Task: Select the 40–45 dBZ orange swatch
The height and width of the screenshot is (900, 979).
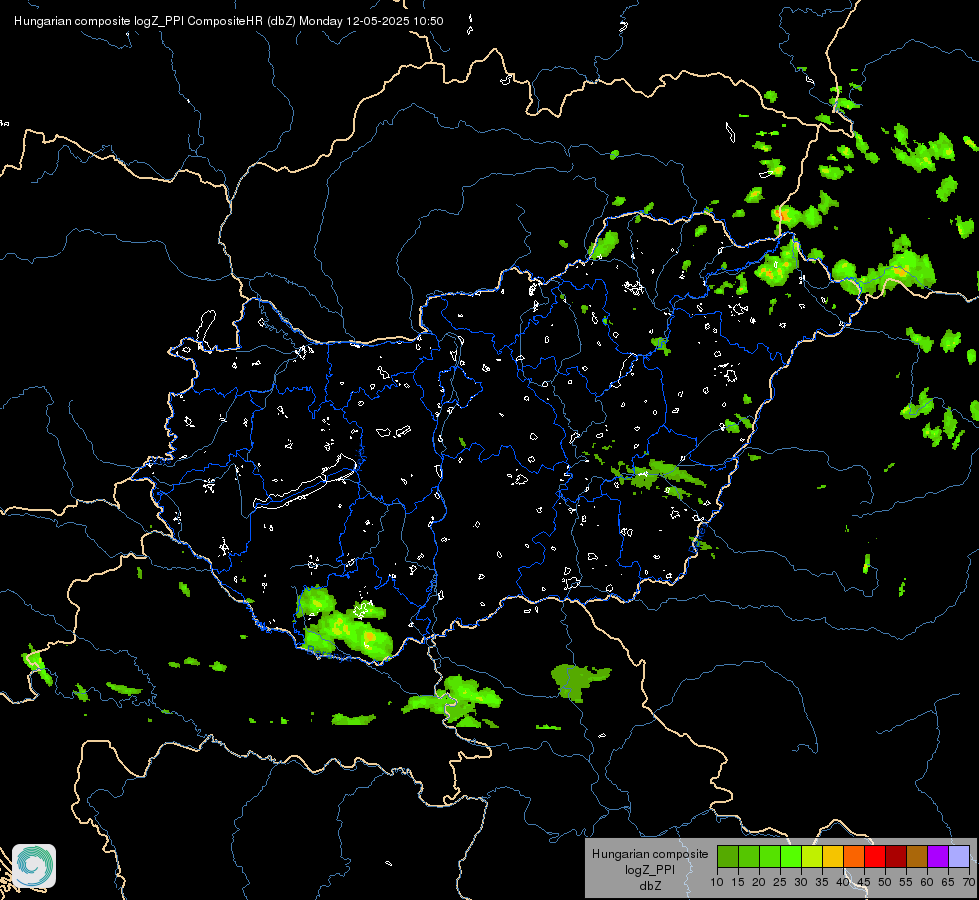Action: tap(854, 856)
